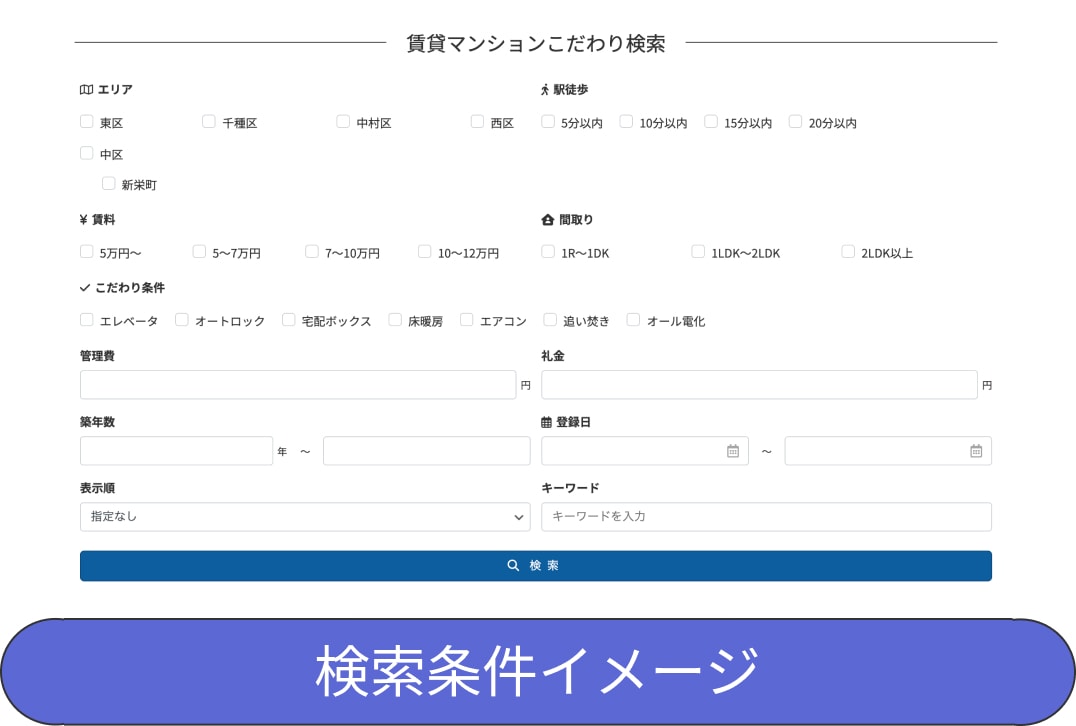Select 15分以内 walking distance checkbox
This screenshot has height=726, width=1076.
[x=711, y=121]
